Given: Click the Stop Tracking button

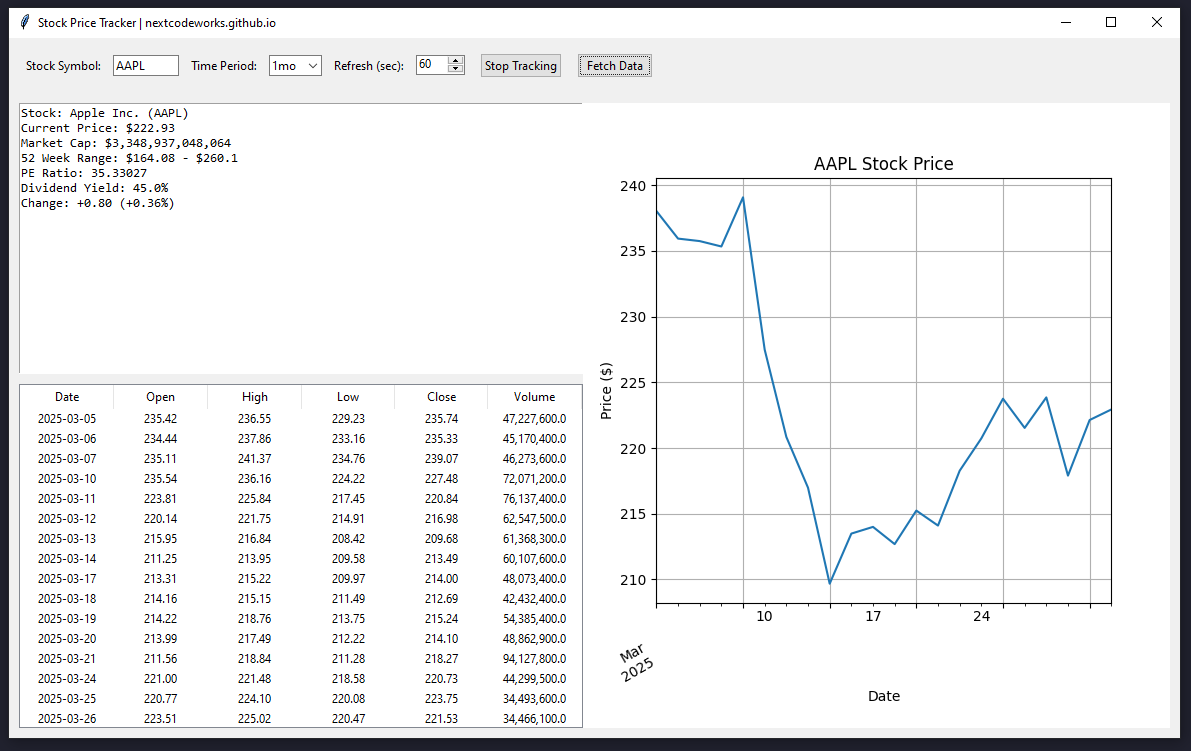Looking at the screenshot, I should point(521,66).
